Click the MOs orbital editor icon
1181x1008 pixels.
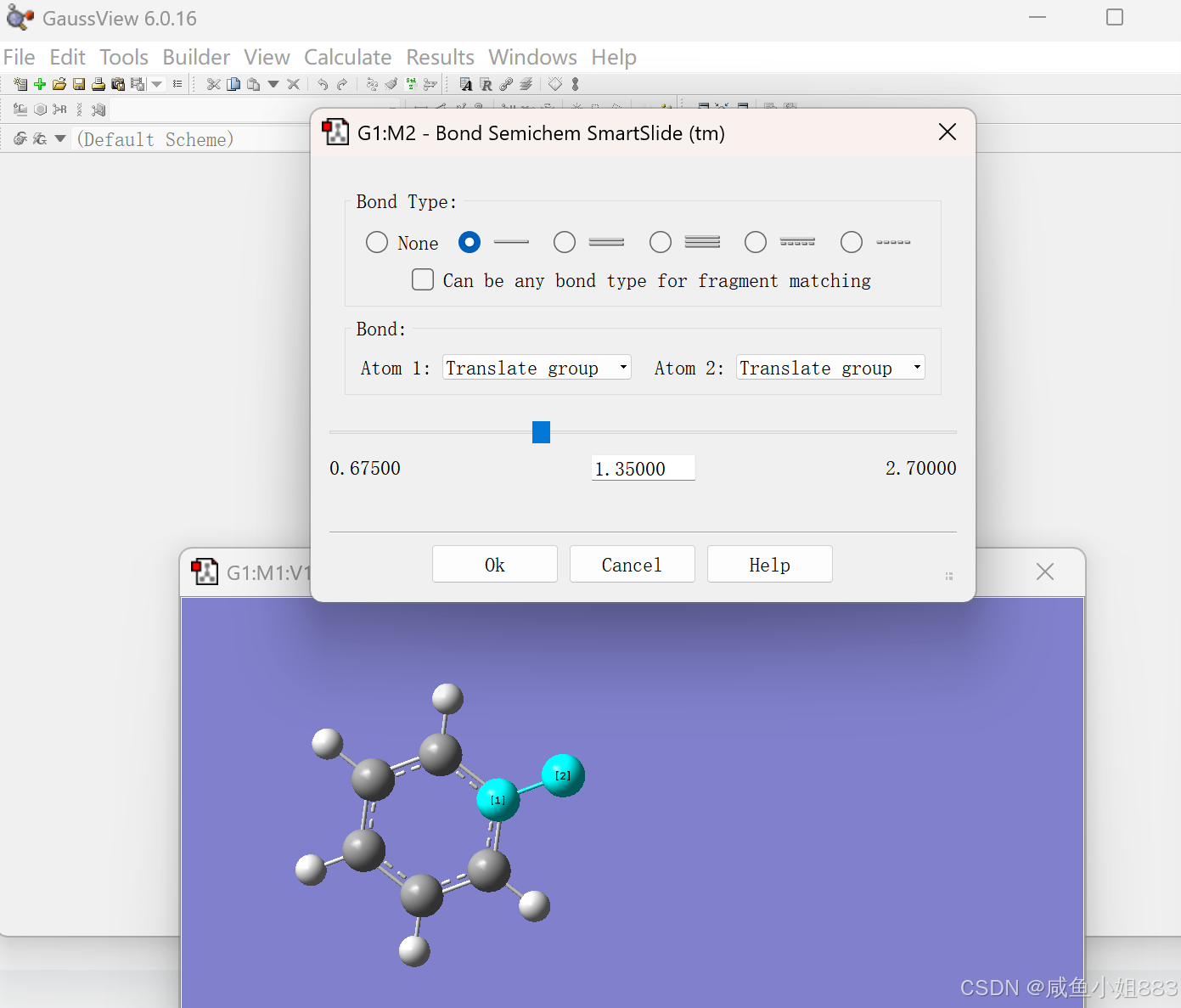[576, 84]
